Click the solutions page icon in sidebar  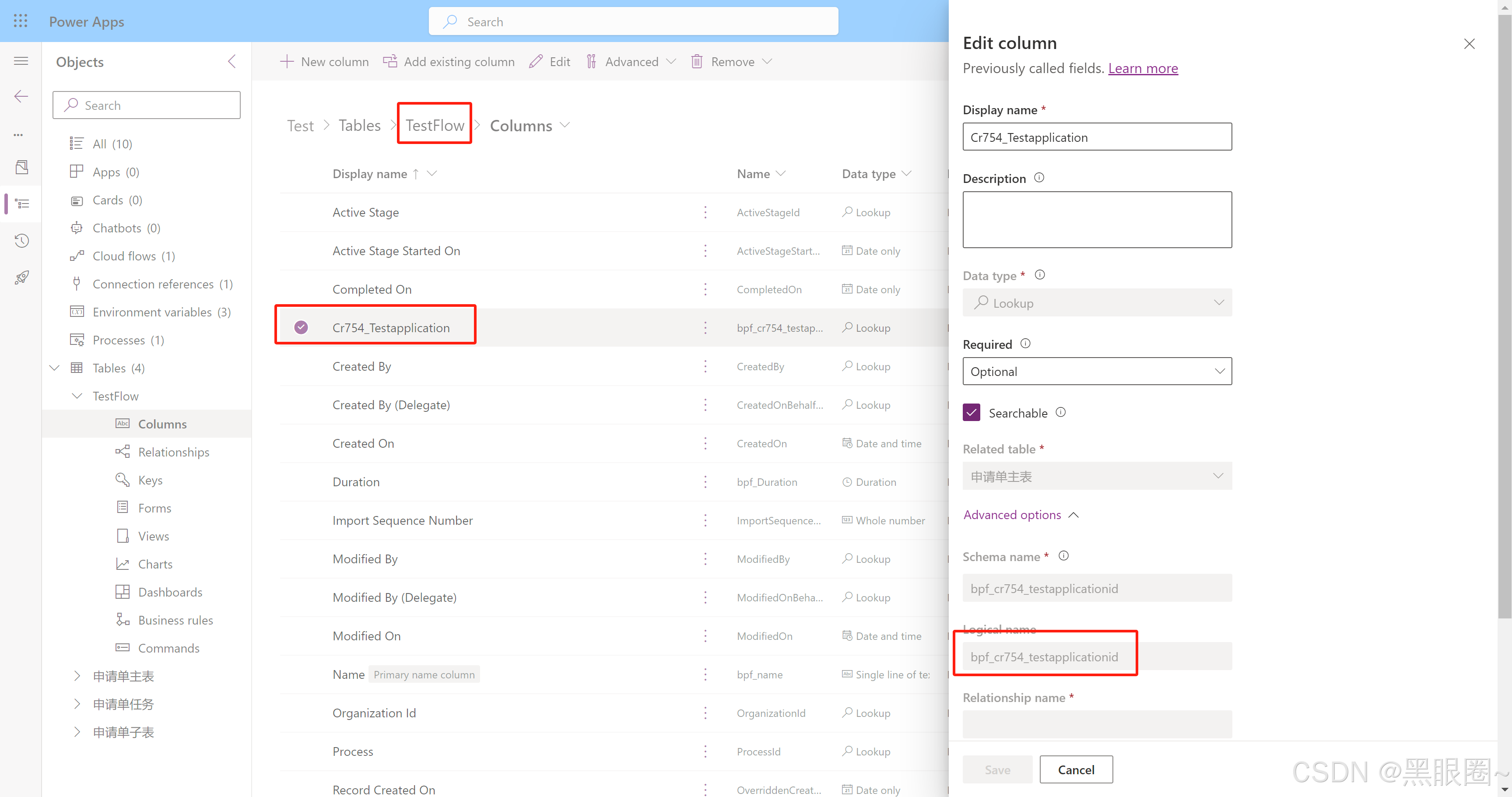pyautogui.click(x=21, y=167)
